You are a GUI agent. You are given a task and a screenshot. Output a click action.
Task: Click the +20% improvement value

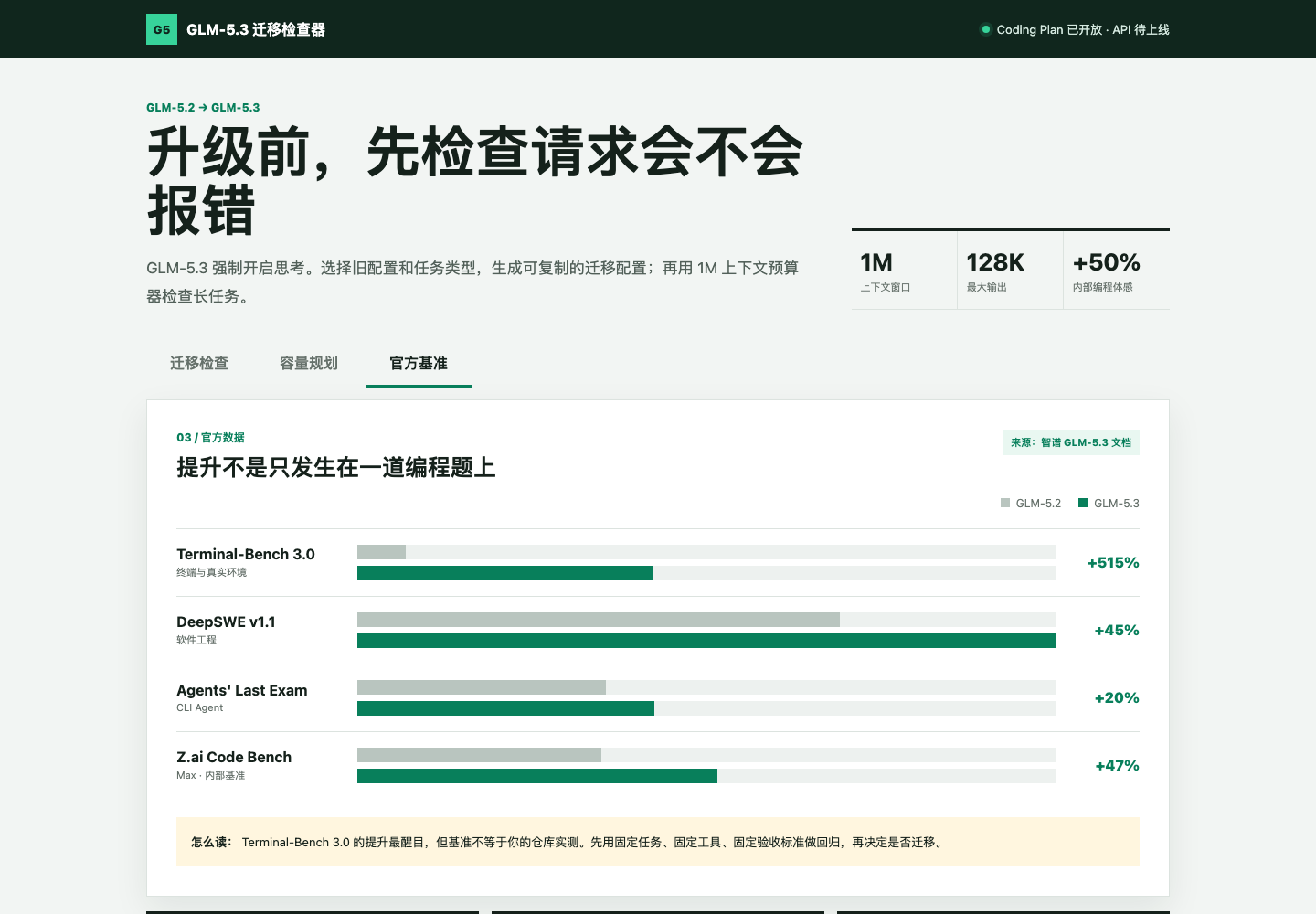click(1117, 698)
